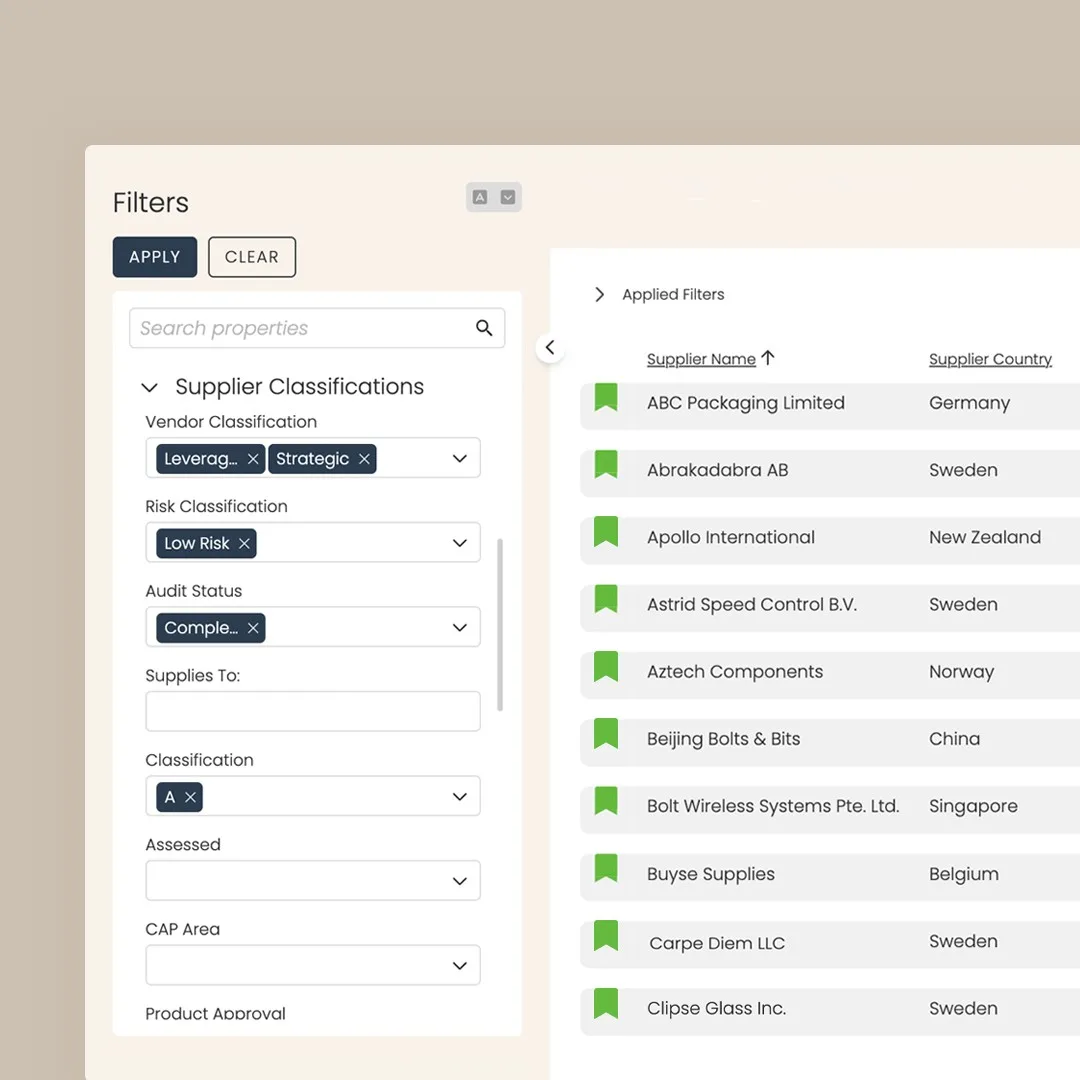Click Bolt Wireless Systems green bookmark
The width and height of the screenshot is (1080, 1080).
click(x=606, y=800)
